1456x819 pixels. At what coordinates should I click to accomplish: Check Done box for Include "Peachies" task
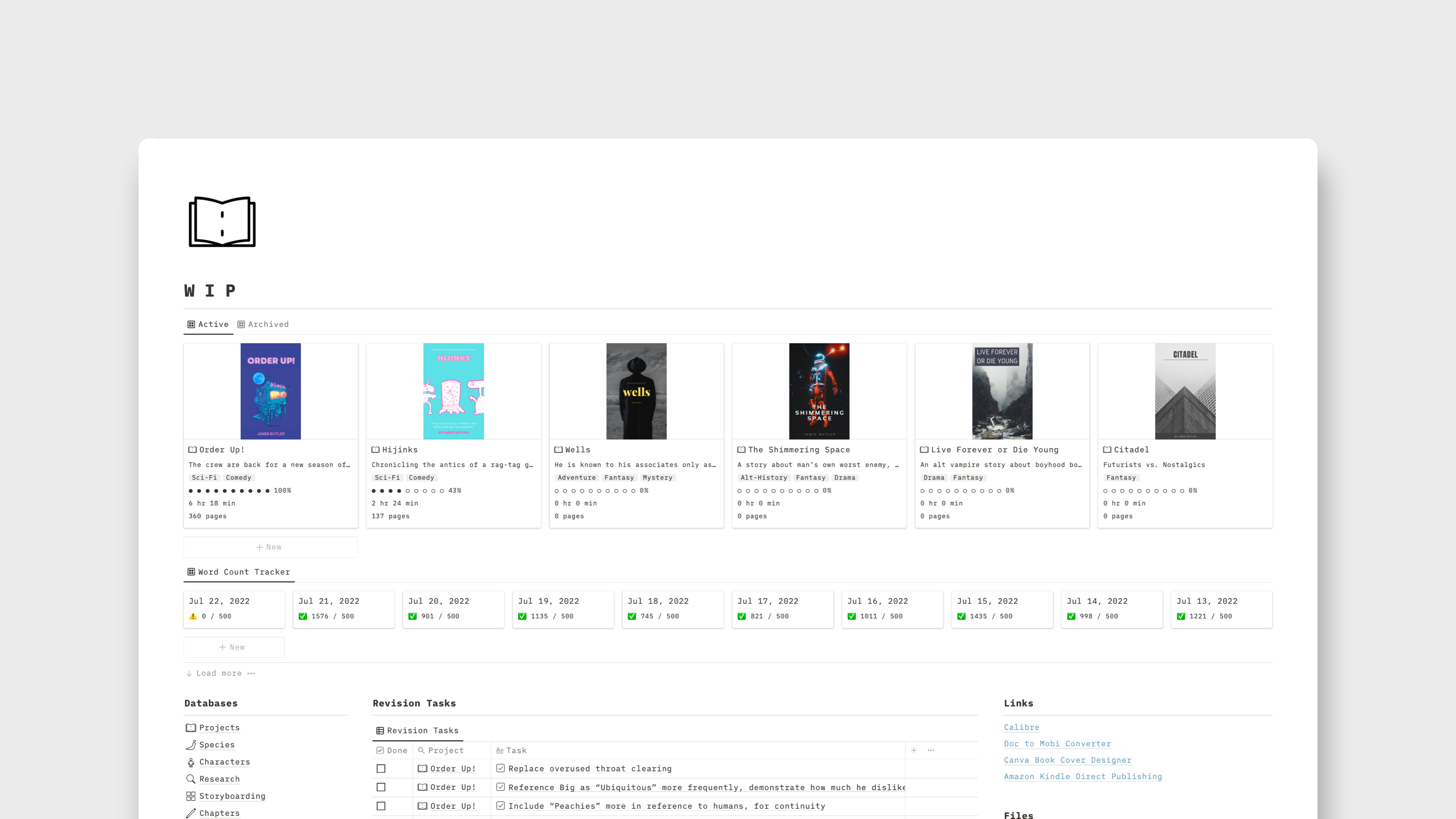click(x=381, y=806)
